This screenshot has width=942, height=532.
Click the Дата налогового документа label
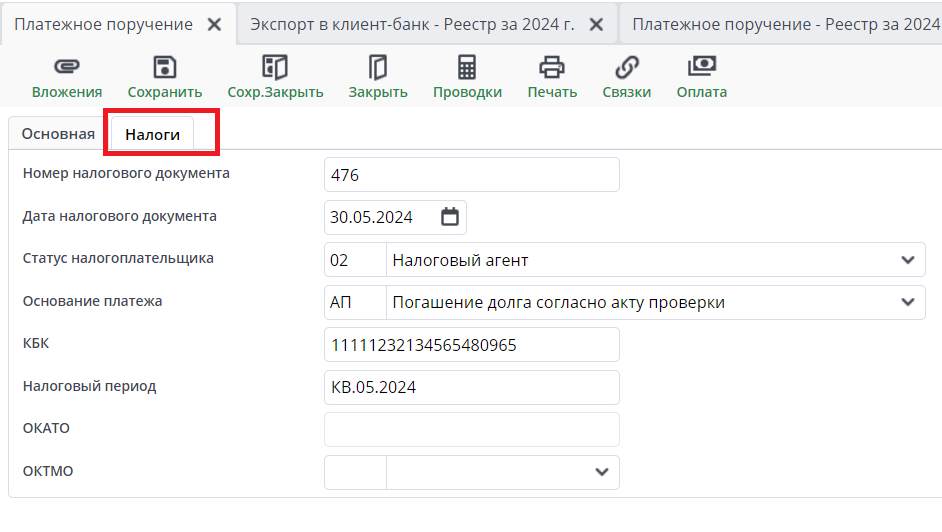click(x=120, y=216)
